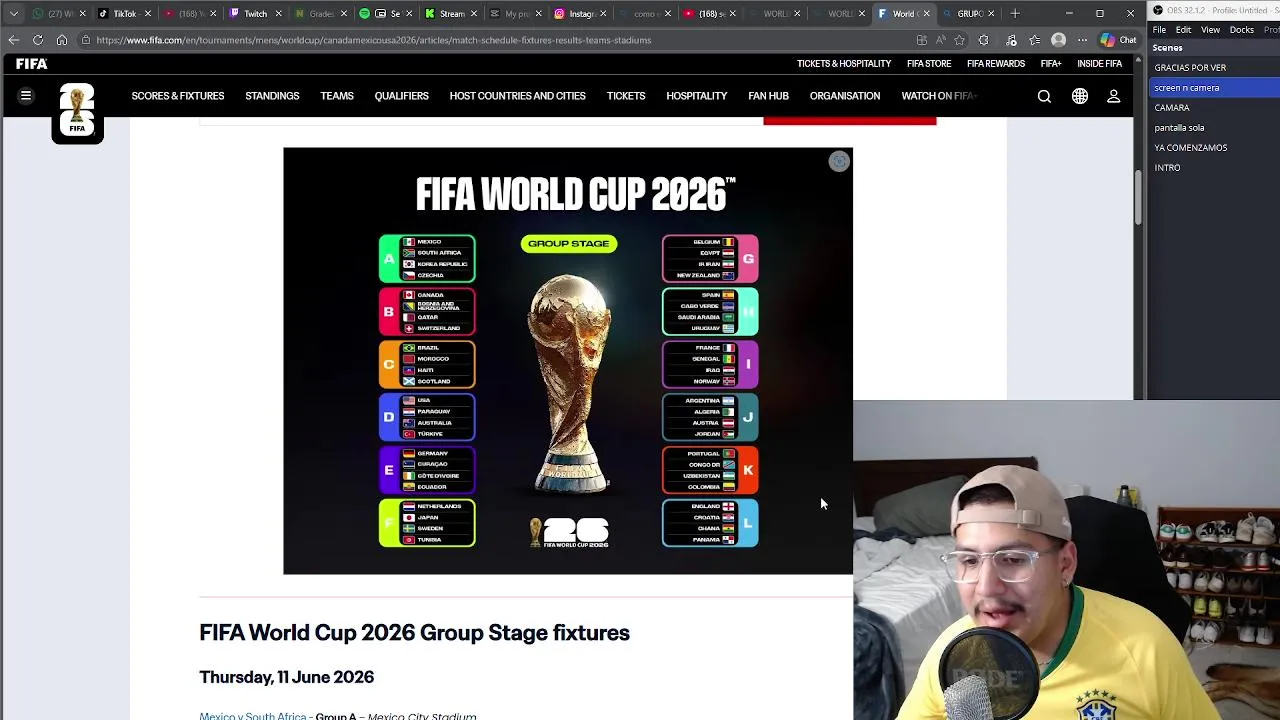Open the FIFA site search magnifier
Viewport: 1280px width, 720px height.
1044,97
